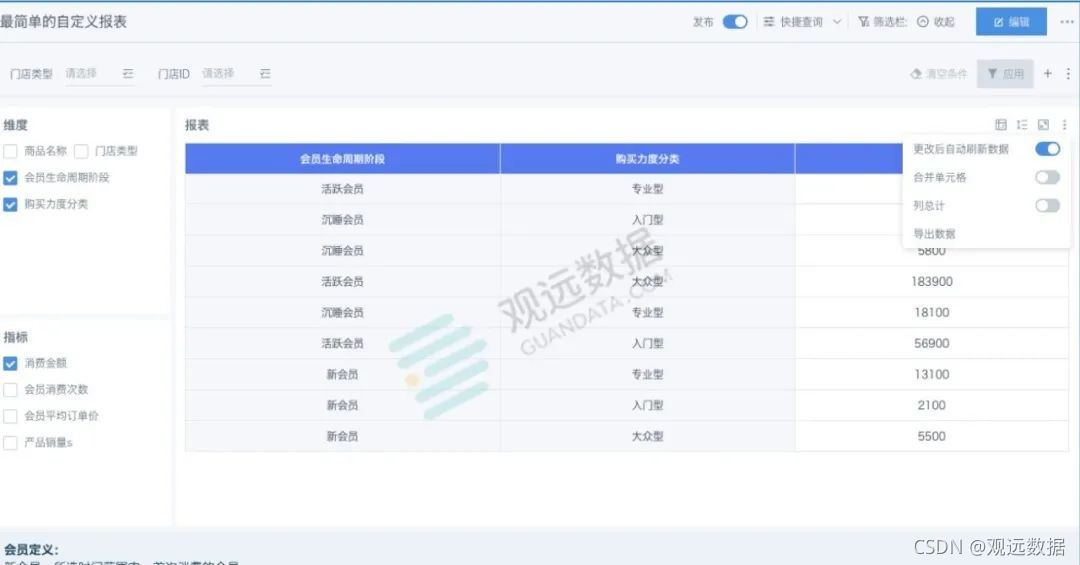Click the list icon beside 门店ID filter
Viewport: 1080px width, 565px height.
coord(265,74)
